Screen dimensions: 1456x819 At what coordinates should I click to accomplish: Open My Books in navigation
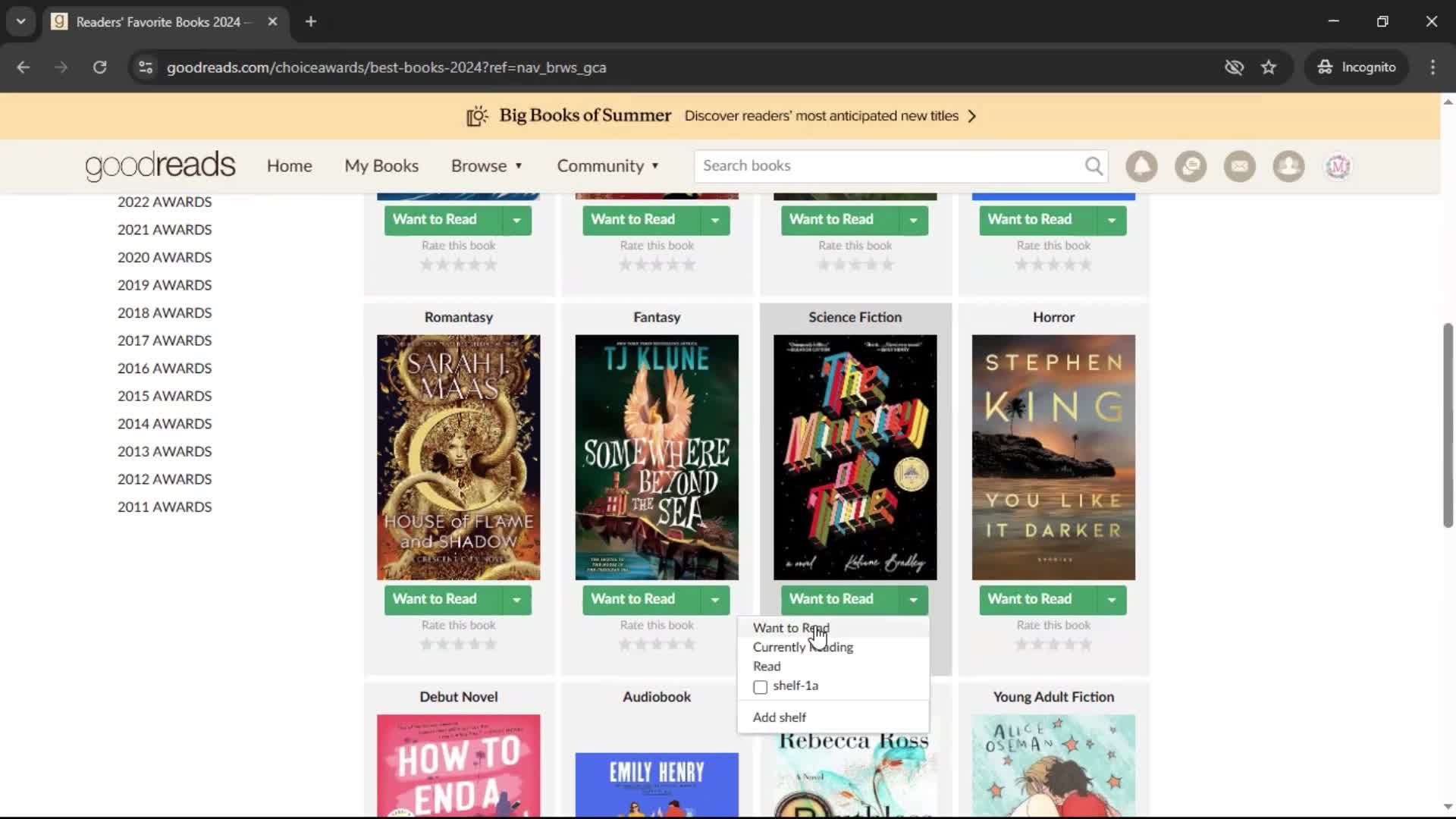click(x=381, y=166)
